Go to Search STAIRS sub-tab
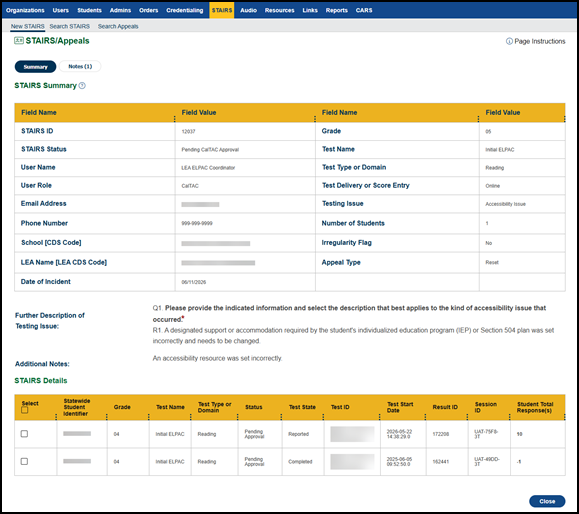 69,27
